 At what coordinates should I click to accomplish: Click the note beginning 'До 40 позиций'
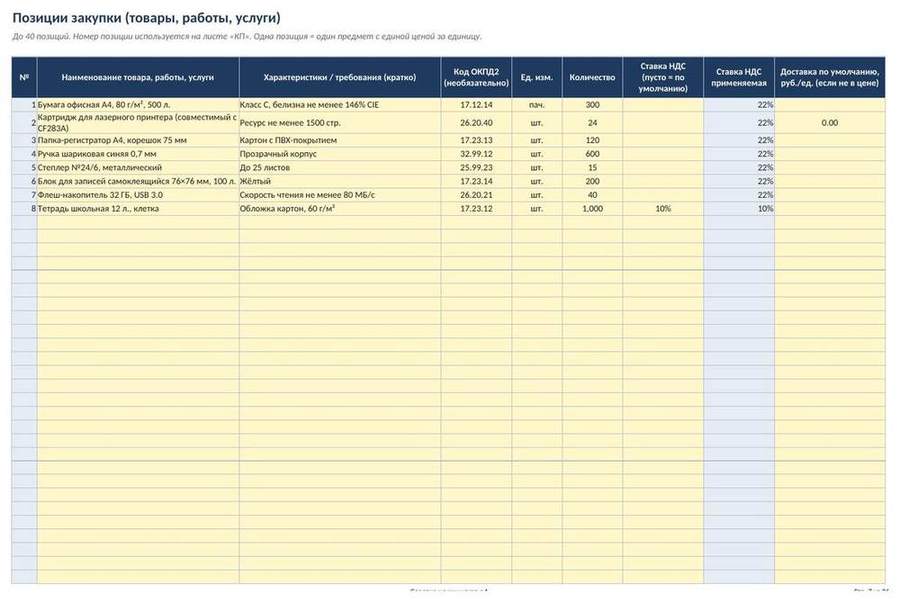click(247, 36)
